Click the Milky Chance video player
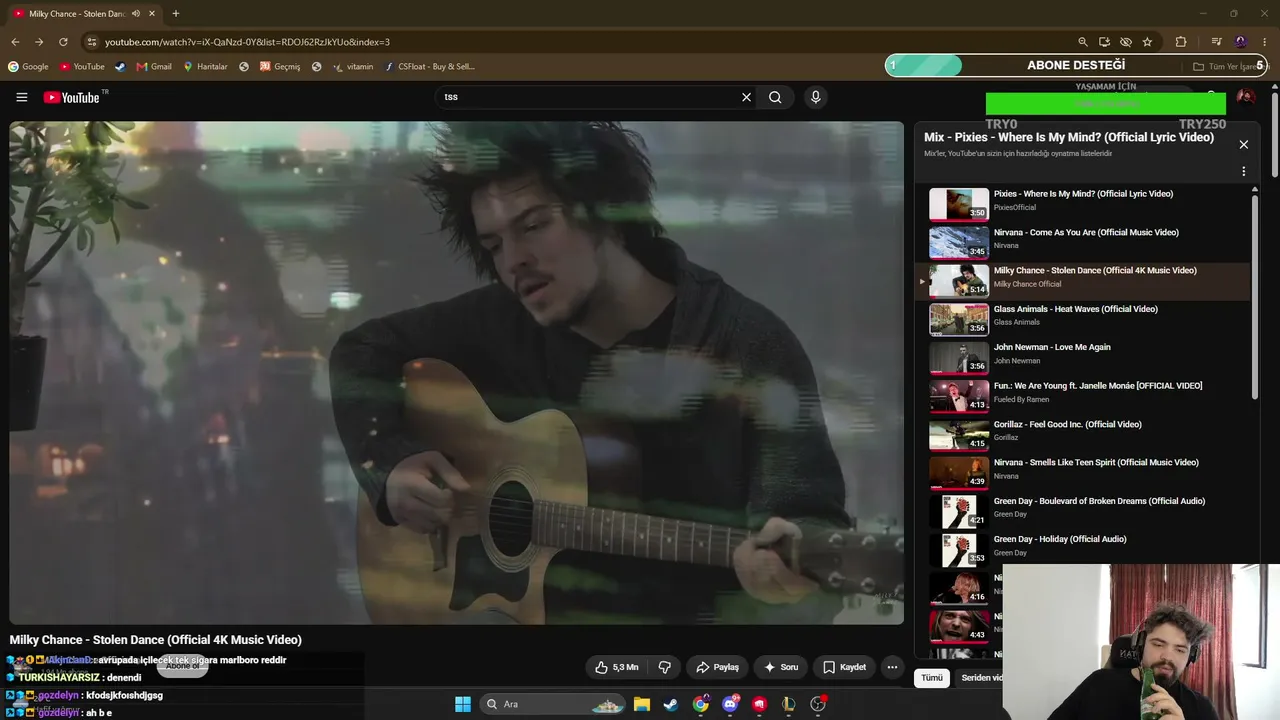This screenshot has width=1280, height=720. click(456, 373)
